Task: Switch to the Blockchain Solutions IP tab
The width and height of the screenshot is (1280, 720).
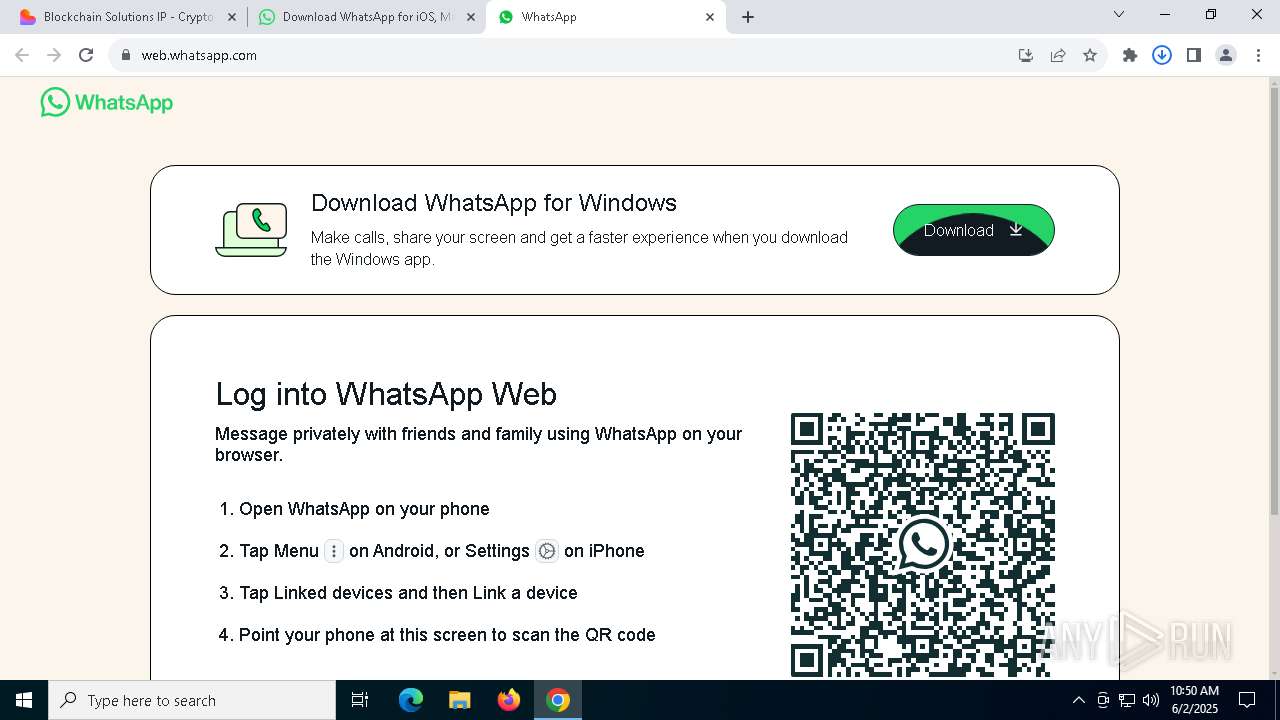Action: [x=128, y=17]
